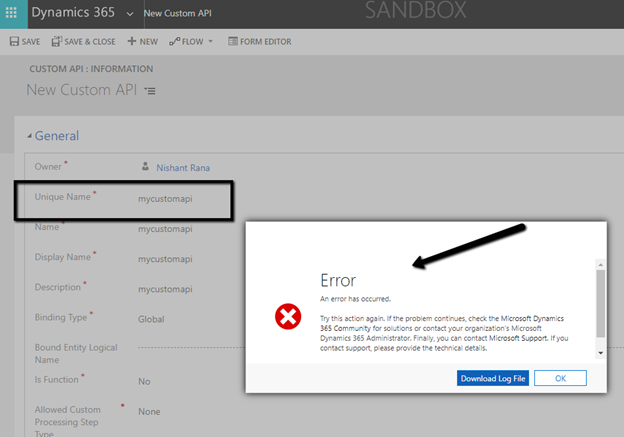Edit the Name field value mycustomapi
Viewport: 624px width, 437px height.
point(165,229)
